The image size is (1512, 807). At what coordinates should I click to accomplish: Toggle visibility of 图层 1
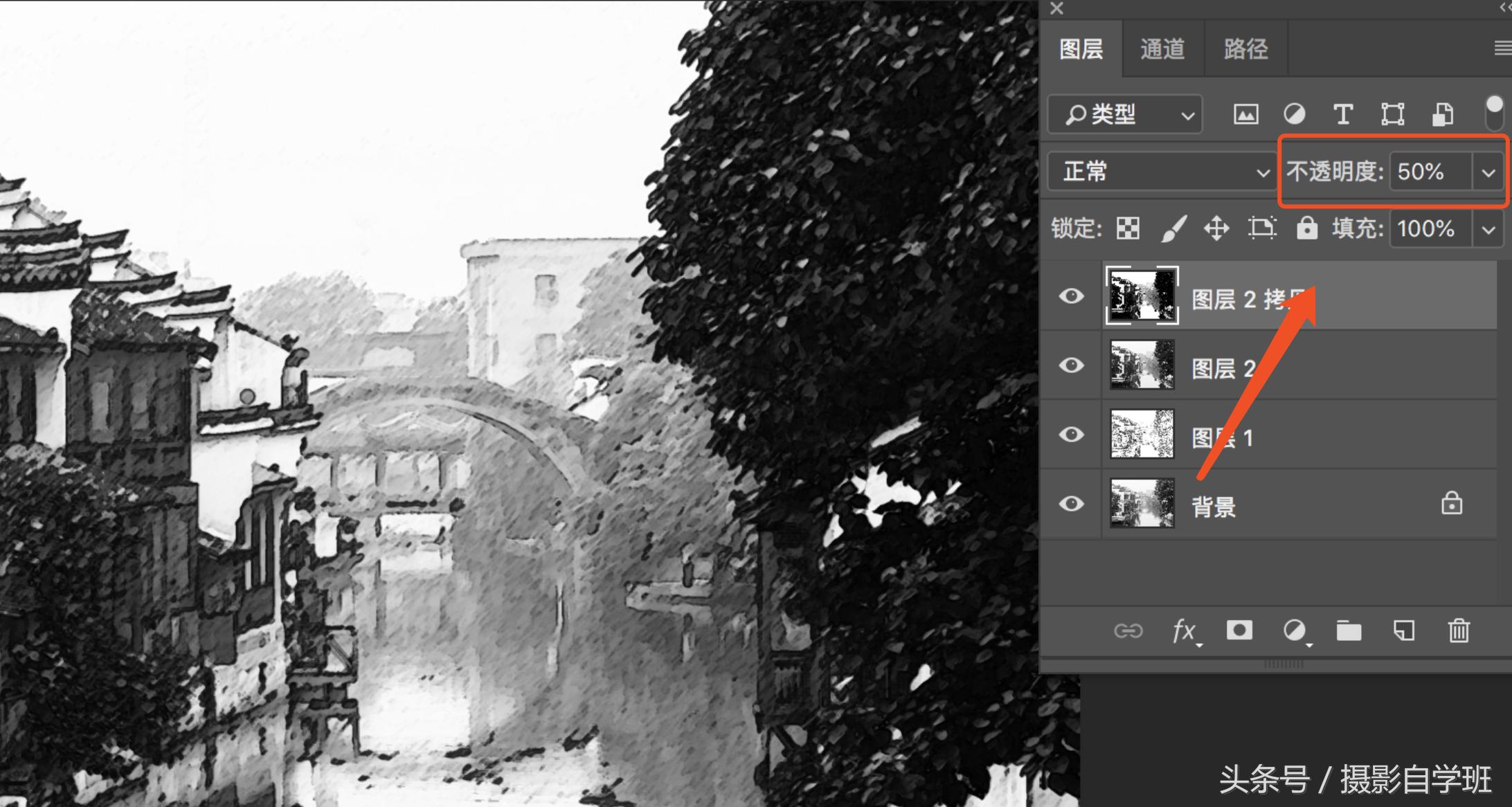coord(1072,434)
